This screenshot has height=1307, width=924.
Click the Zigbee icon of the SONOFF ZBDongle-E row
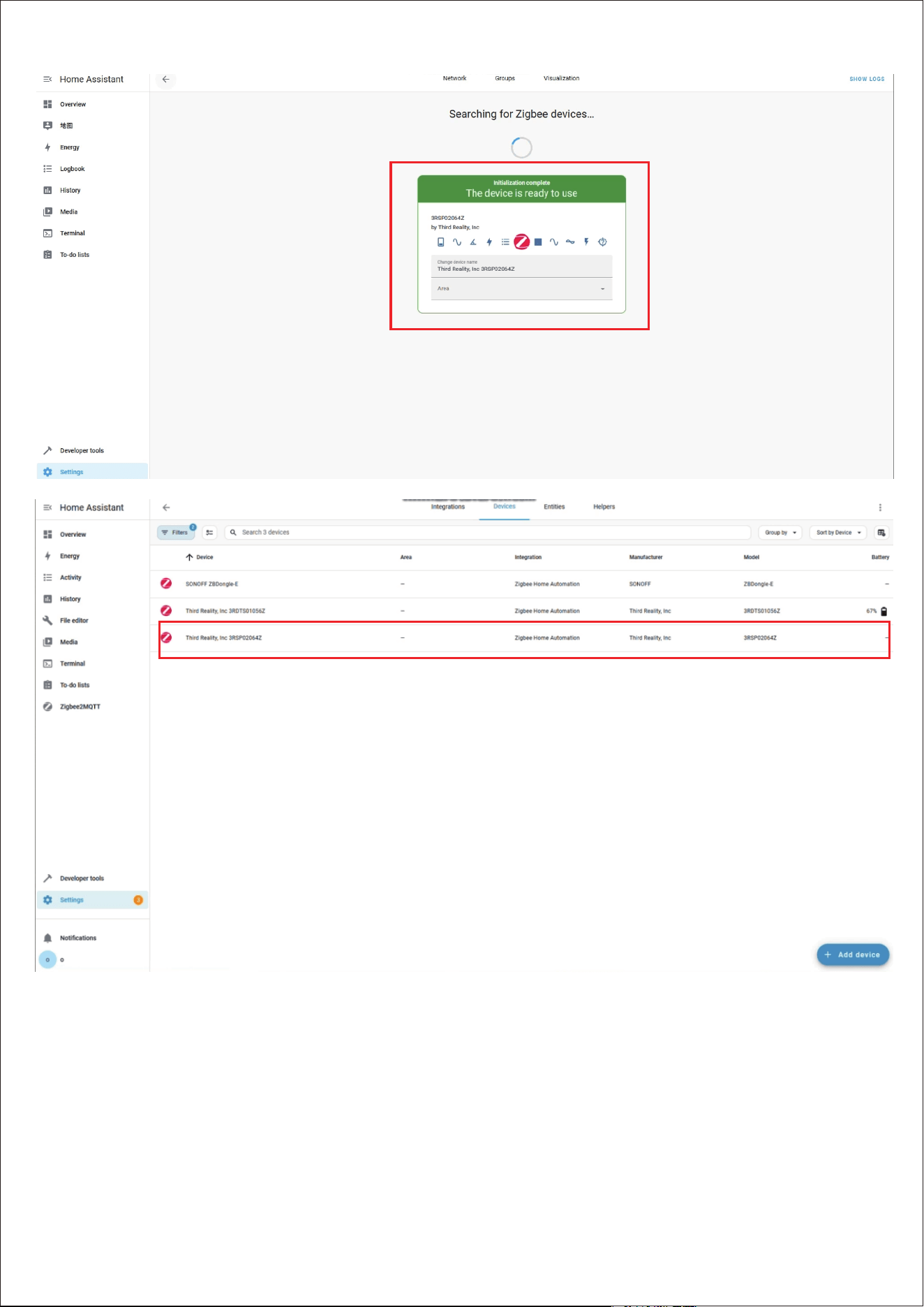pyautogui.click(x=166, y=584)
